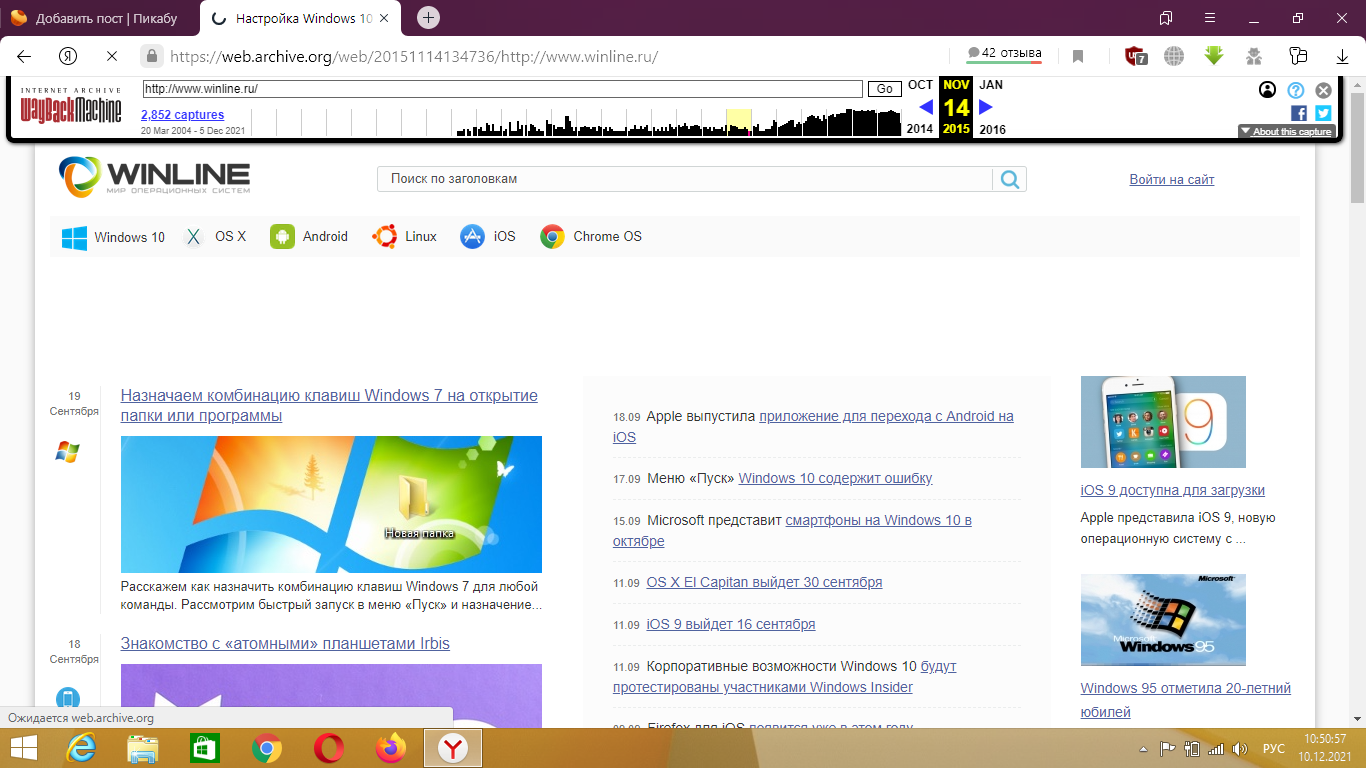This screenshot has height=768, width=1366.
Task: Open the uBlock Origin extension
Action: pyautogui.click(x=1136, y=56)
